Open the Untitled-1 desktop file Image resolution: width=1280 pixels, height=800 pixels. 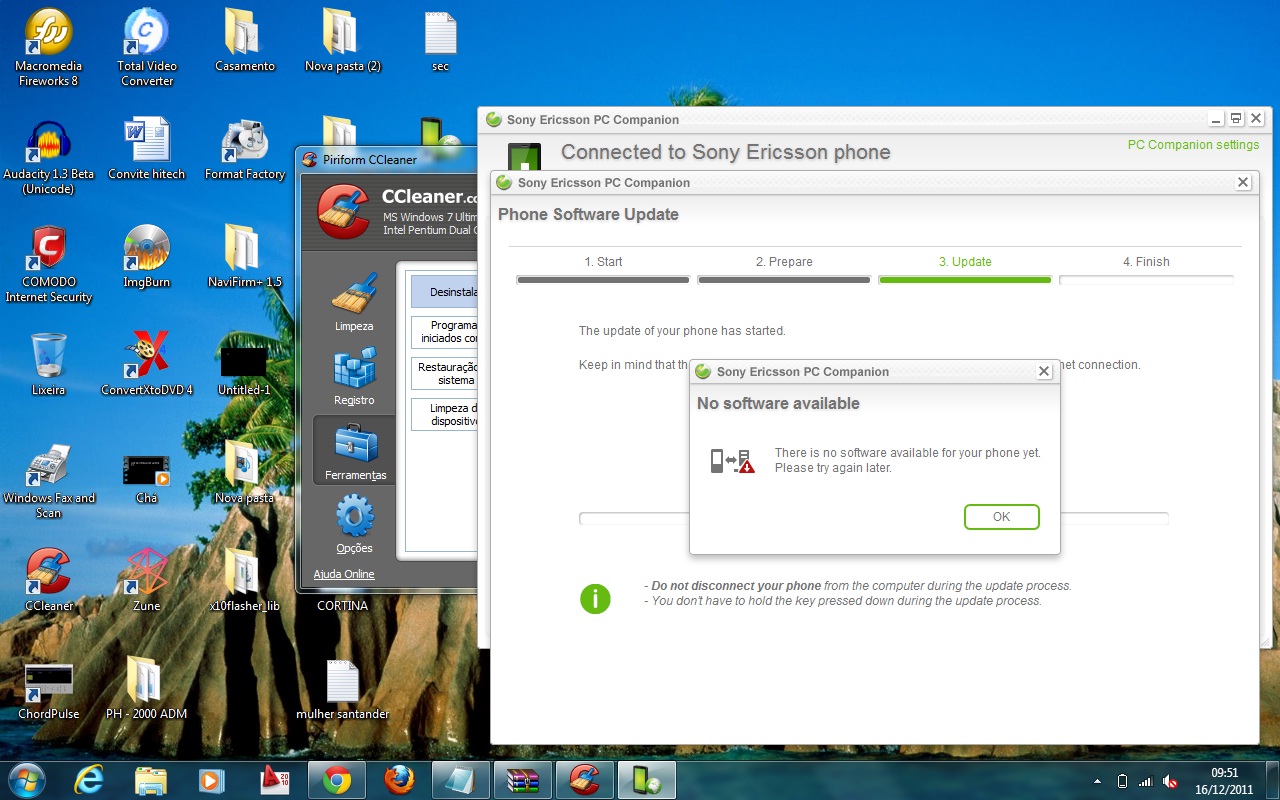245,370
